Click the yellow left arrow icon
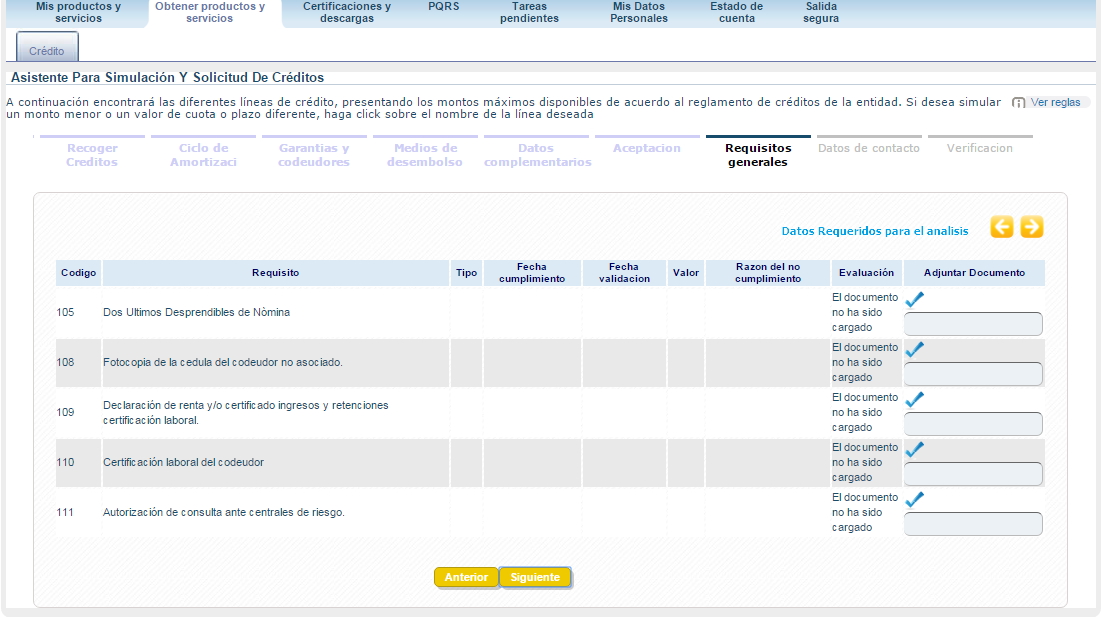 tap(1002, 228)
